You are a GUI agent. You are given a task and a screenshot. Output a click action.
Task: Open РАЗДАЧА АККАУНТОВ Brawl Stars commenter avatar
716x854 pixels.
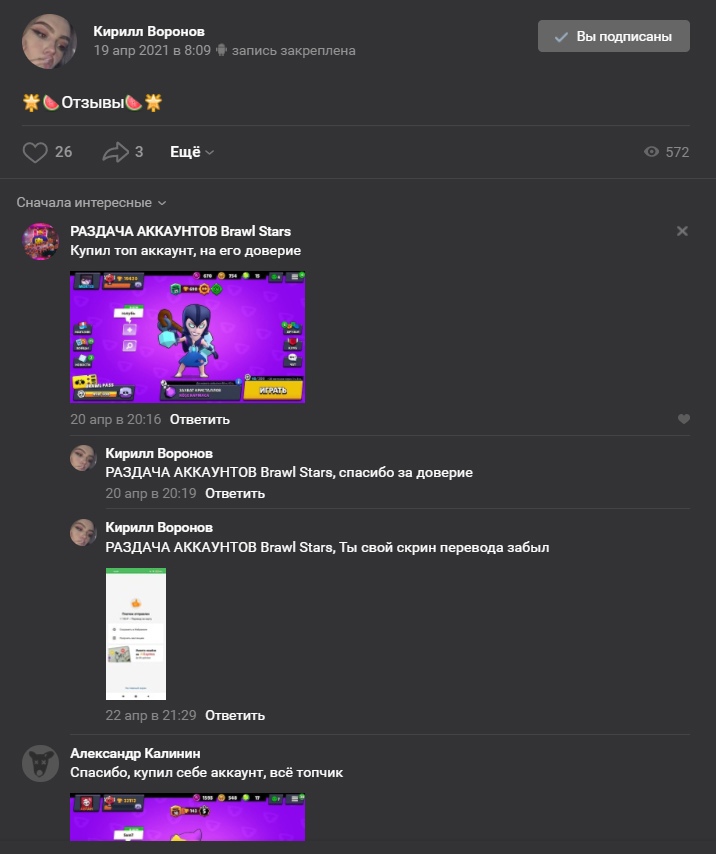pos(40,241)
